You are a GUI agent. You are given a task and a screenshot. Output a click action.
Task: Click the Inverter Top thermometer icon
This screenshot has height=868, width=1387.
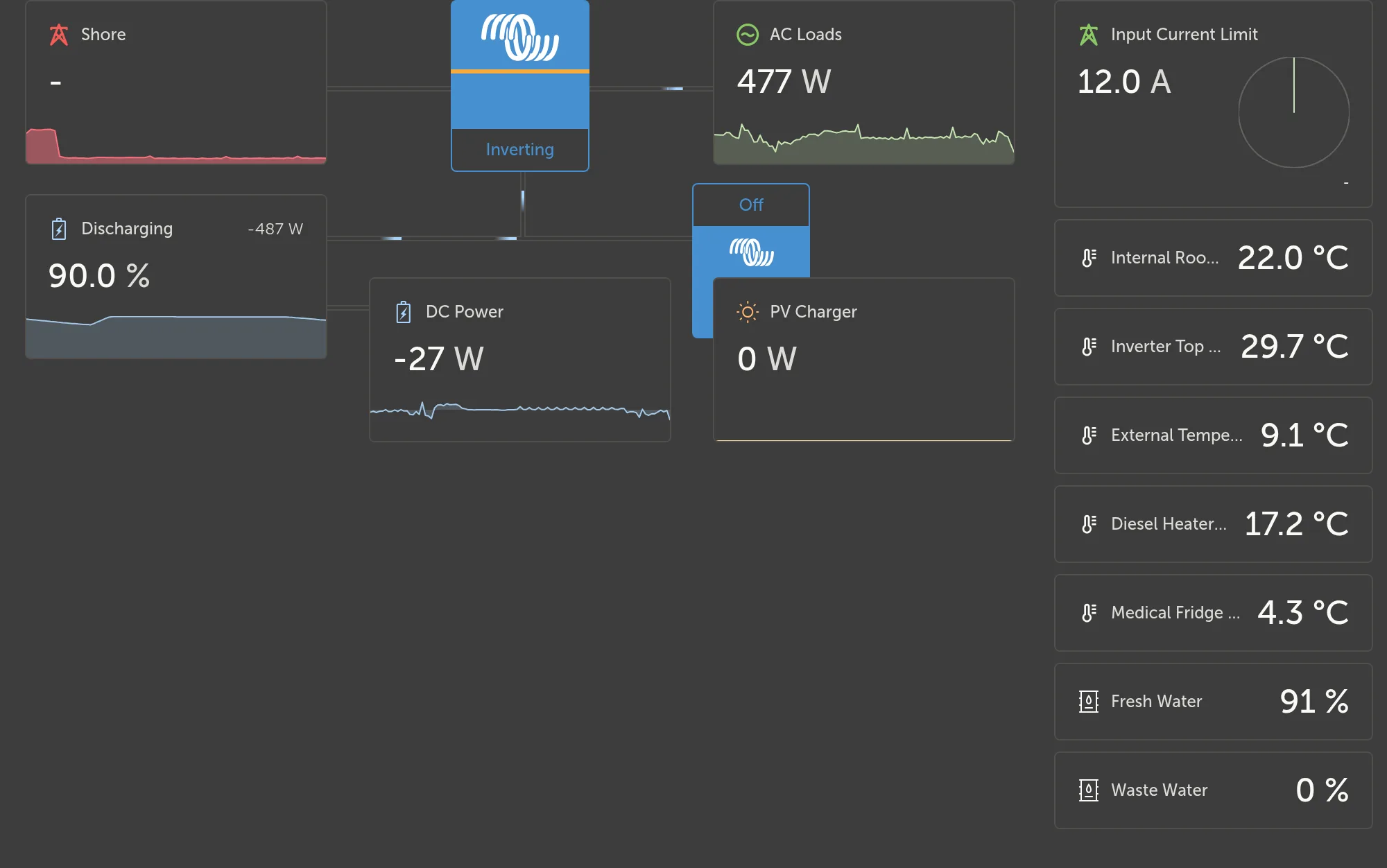(1089, 347)
